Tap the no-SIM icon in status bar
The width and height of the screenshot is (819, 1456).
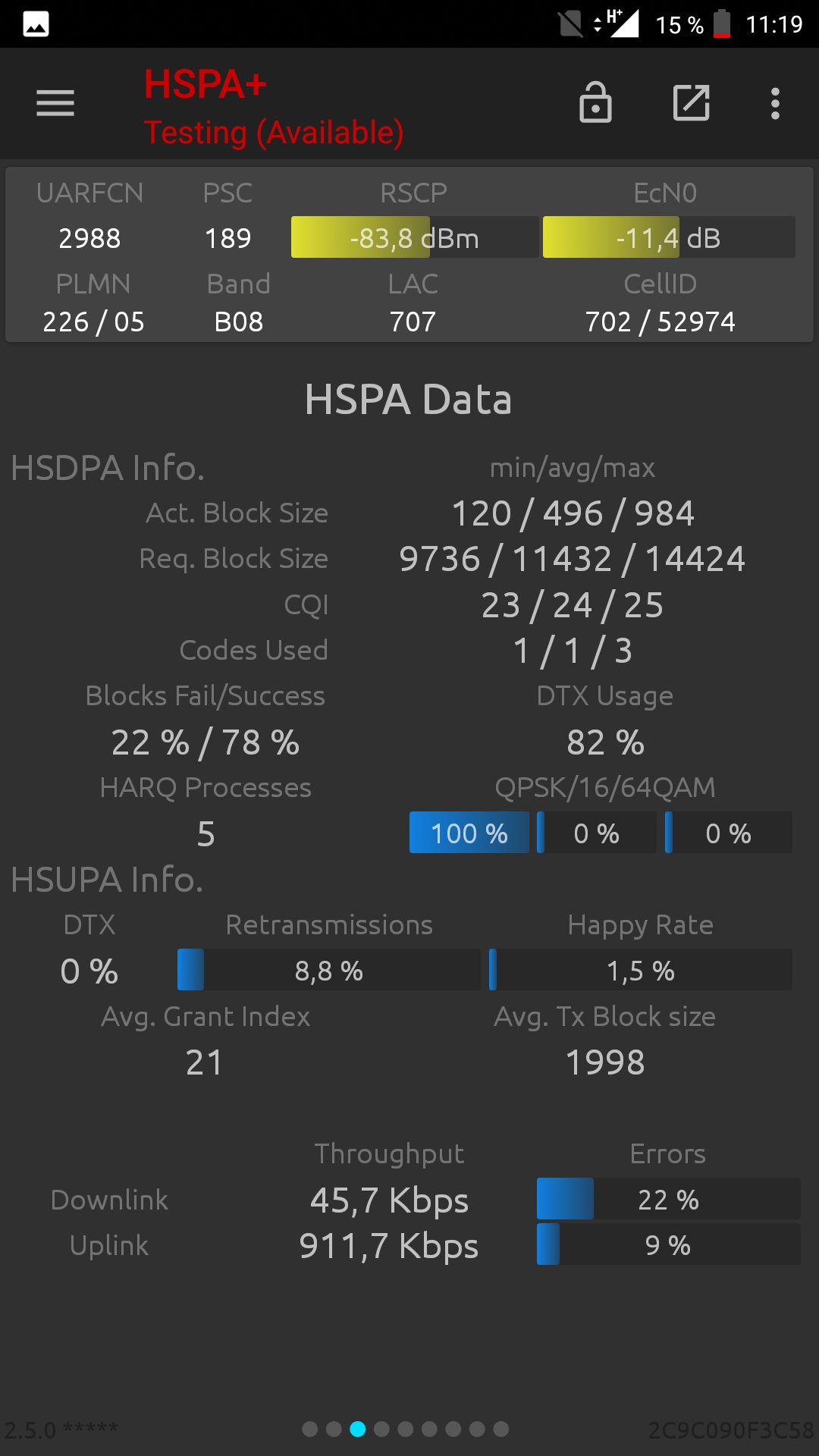pos(571,24)
